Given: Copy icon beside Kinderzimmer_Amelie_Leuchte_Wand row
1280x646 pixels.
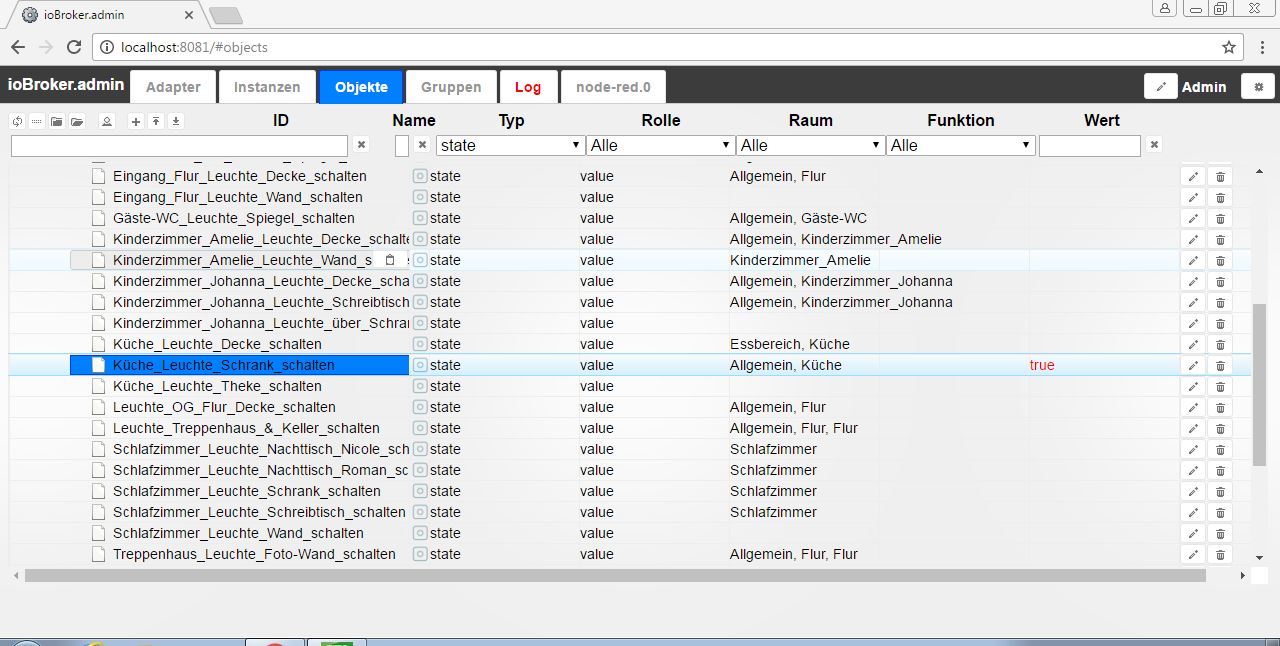Looking at the screenshot, I should (390, 260).
